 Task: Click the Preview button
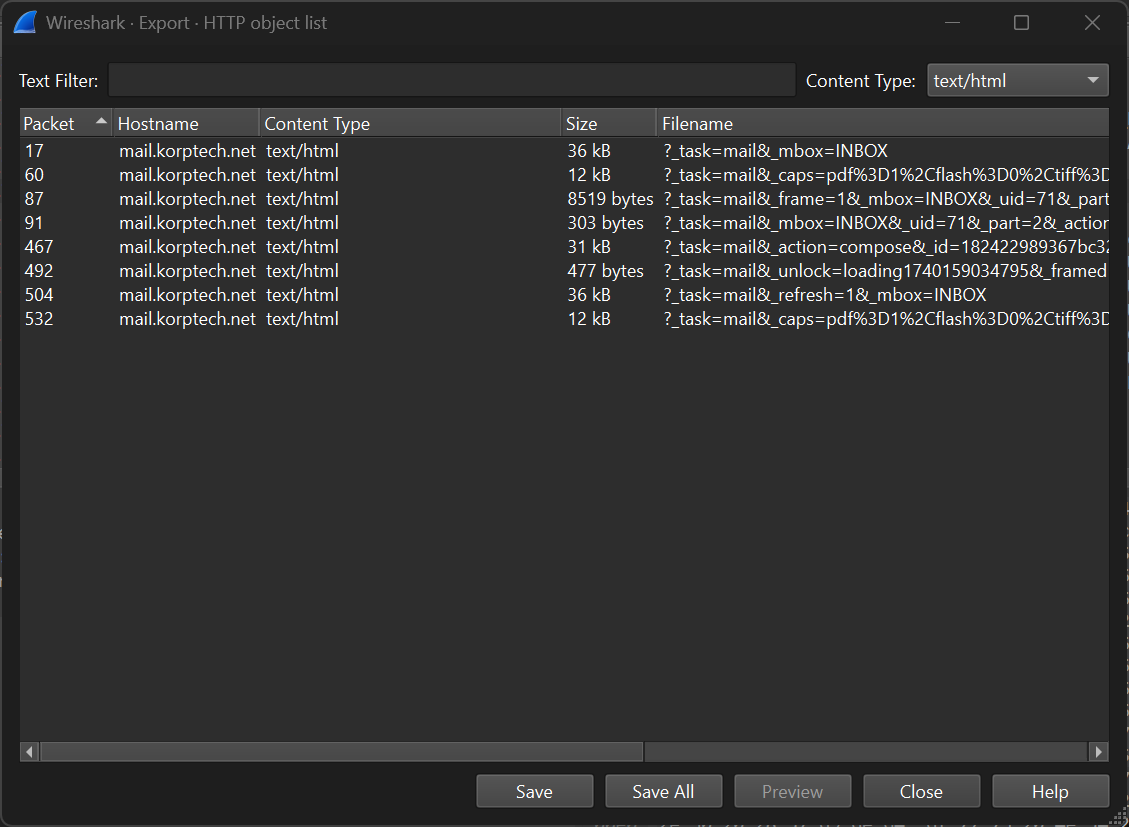(792, 792)
